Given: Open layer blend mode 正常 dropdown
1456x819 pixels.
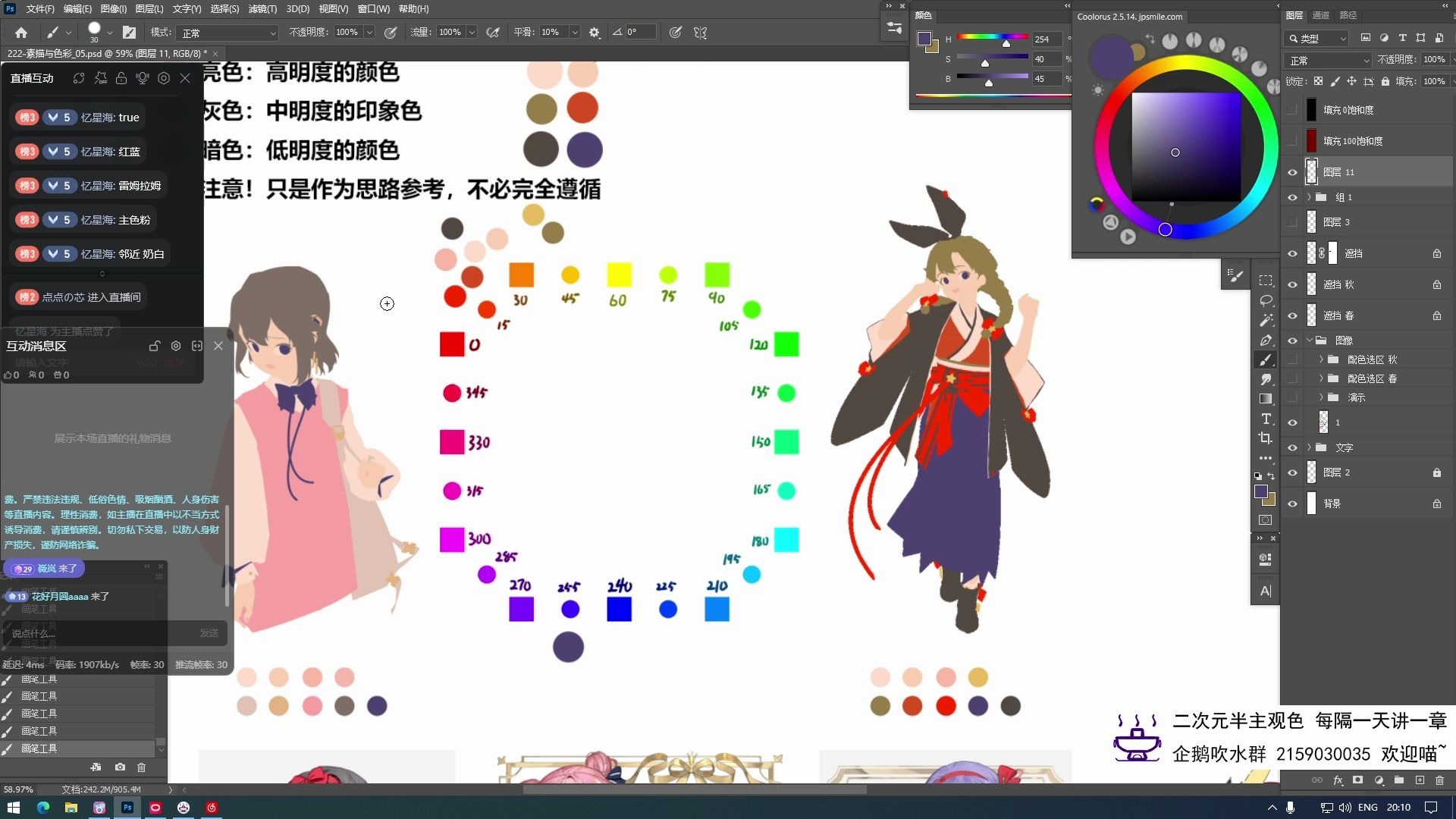Looking at the screenshot, I should (1329, 60).
